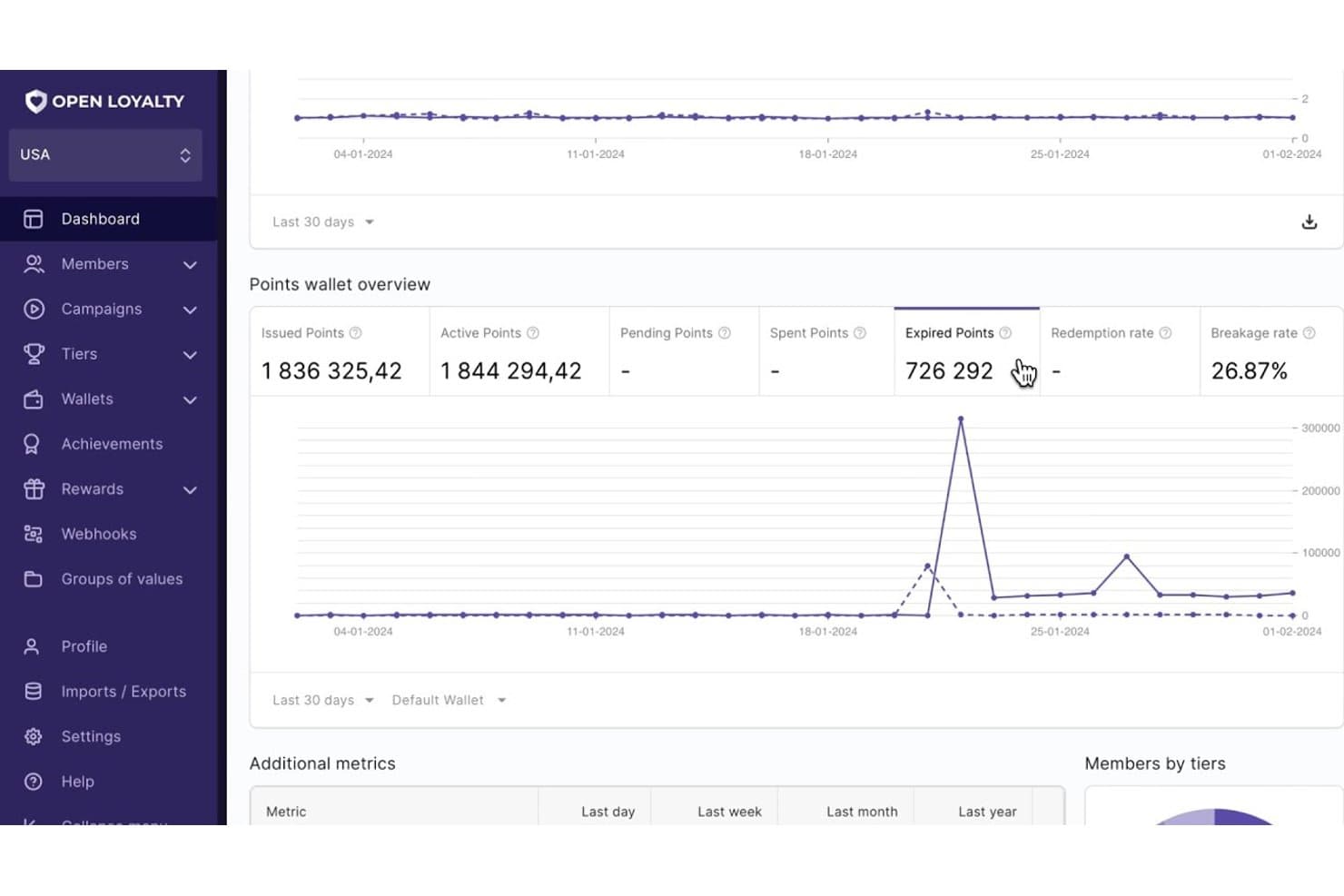
Task: Click the Wallets wallet icon
Action: coord(34,399)
